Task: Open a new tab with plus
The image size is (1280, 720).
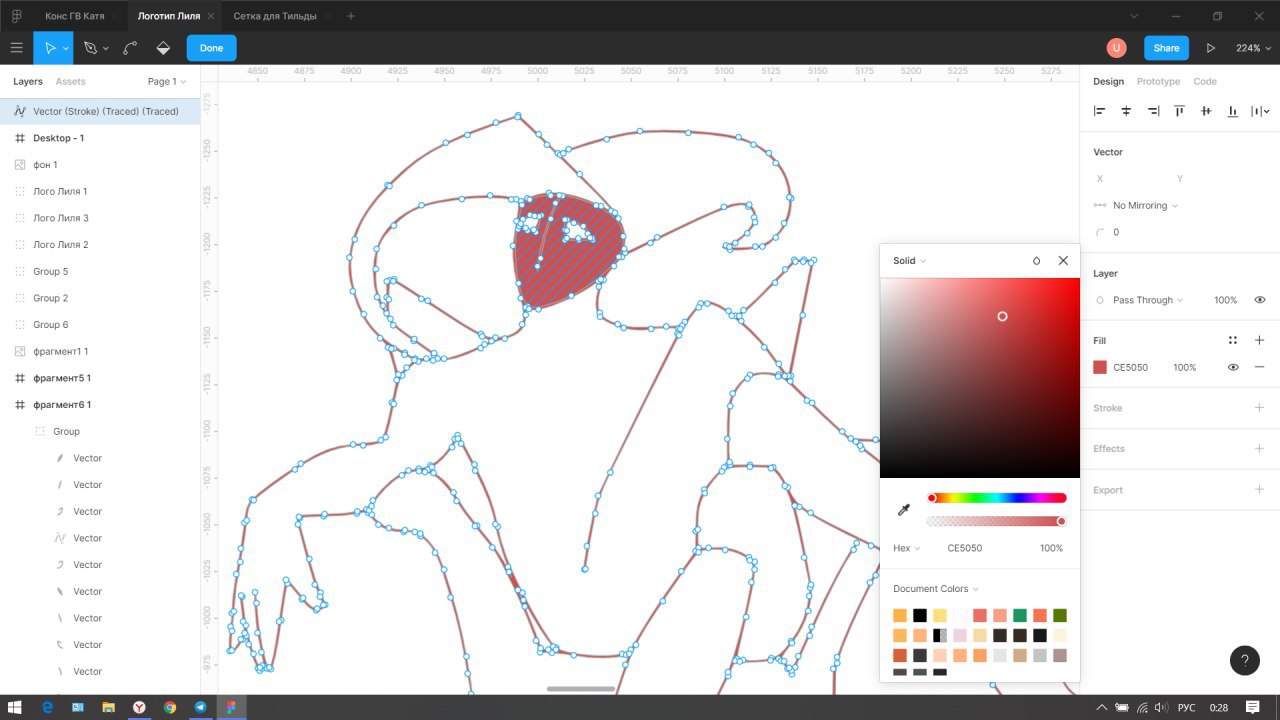Action: [x=350, y=16]
